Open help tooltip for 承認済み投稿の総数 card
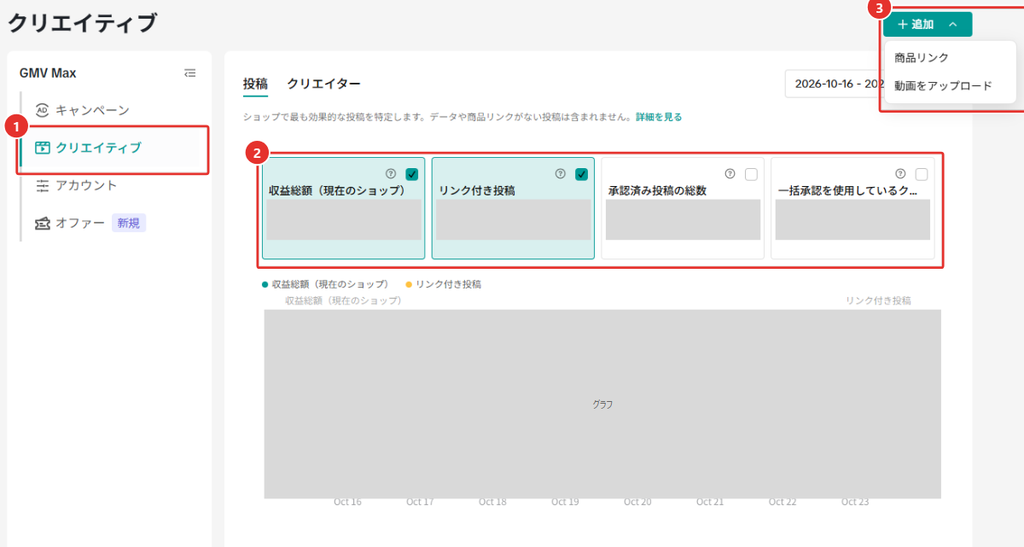Viewport: 1024px width, 547px height. (730, 174)
